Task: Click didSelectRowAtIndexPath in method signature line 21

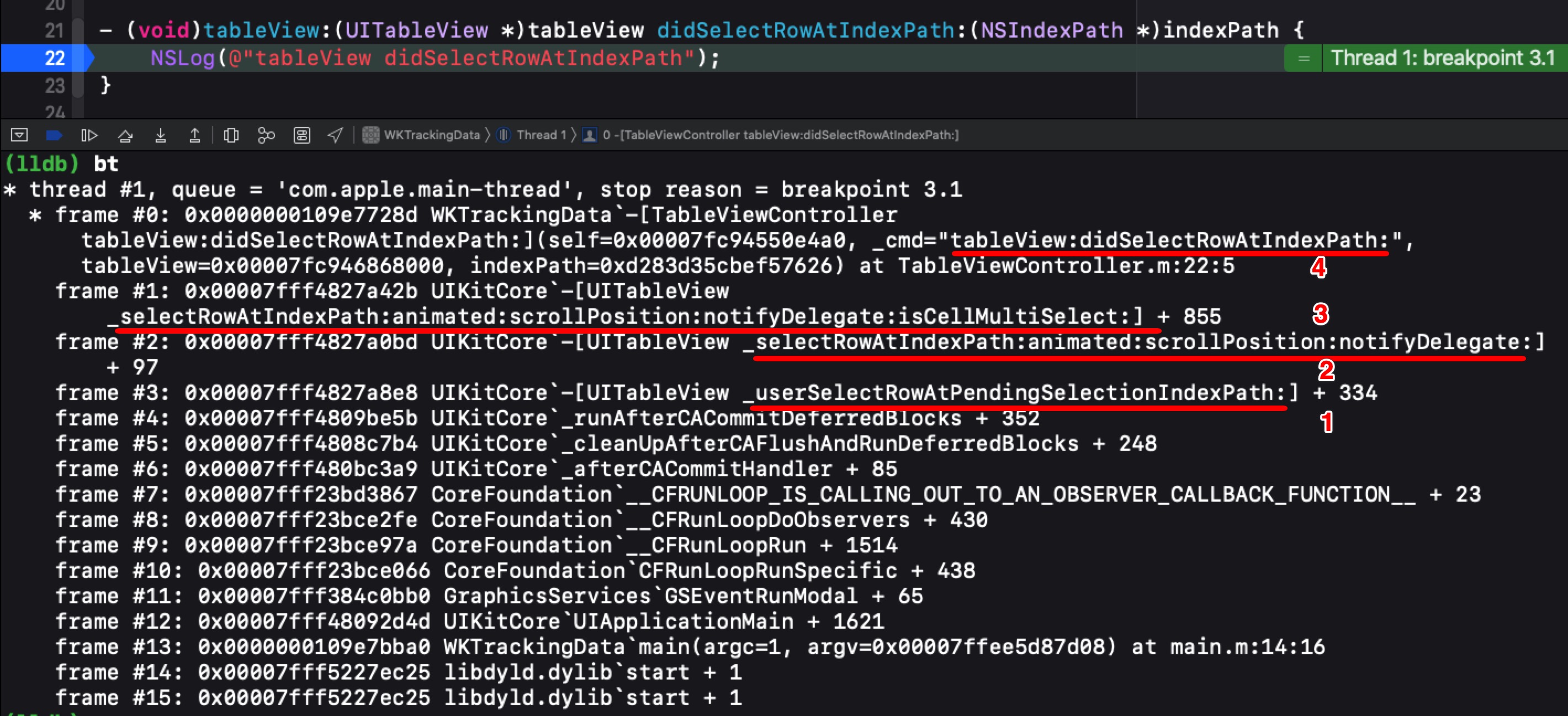Action: (806, 30)
